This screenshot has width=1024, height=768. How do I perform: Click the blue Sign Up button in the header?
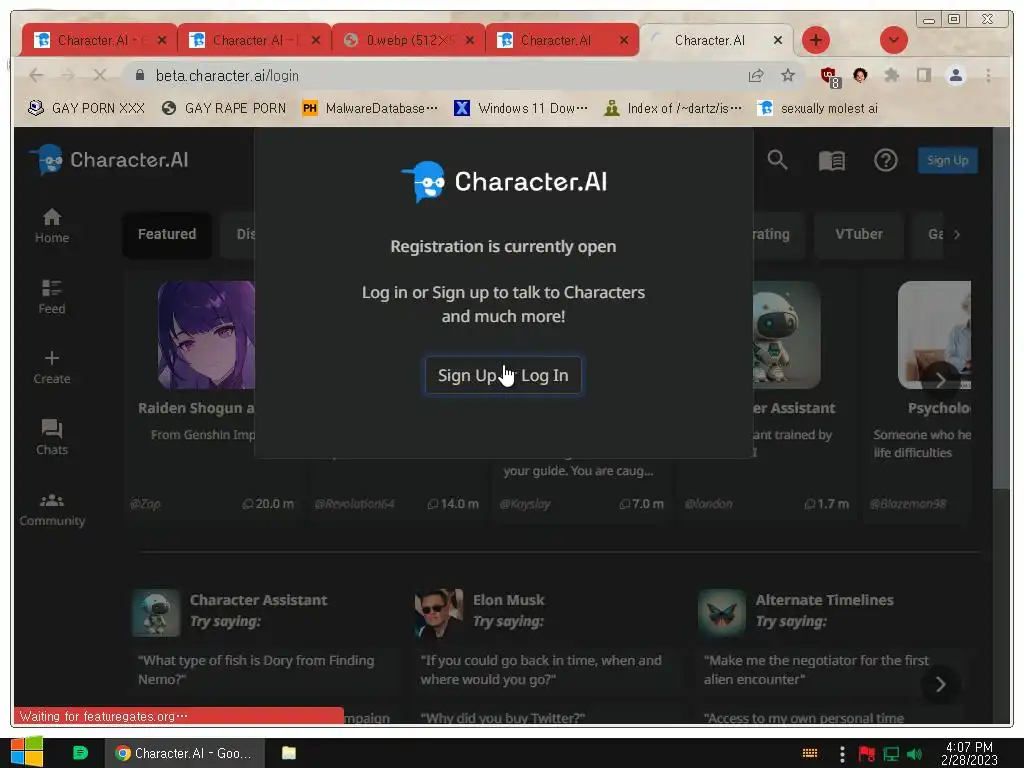coord(948,160)
